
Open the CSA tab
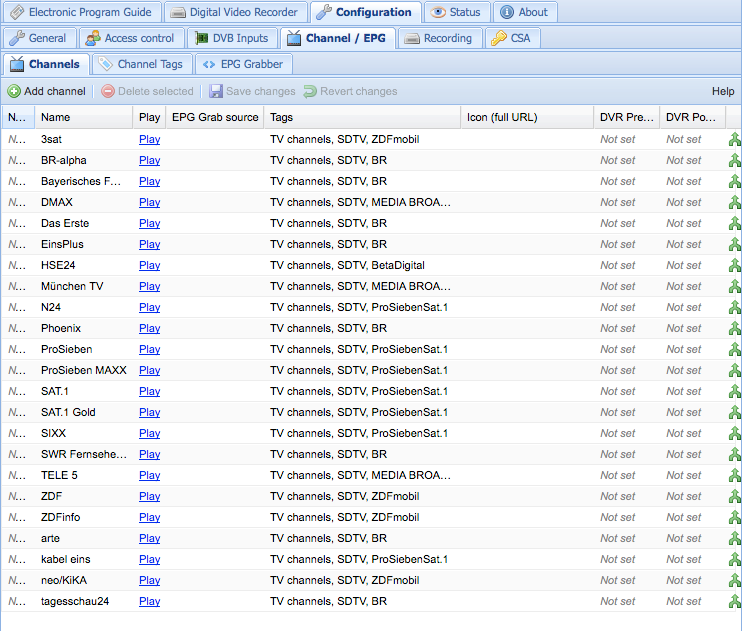point(512,38)
